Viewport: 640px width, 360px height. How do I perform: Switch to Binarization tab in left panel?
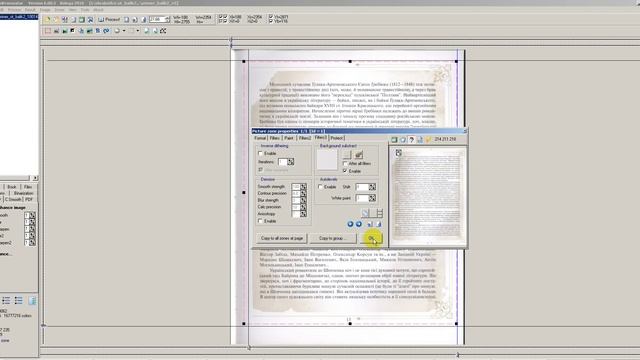(x=23, y=193)
